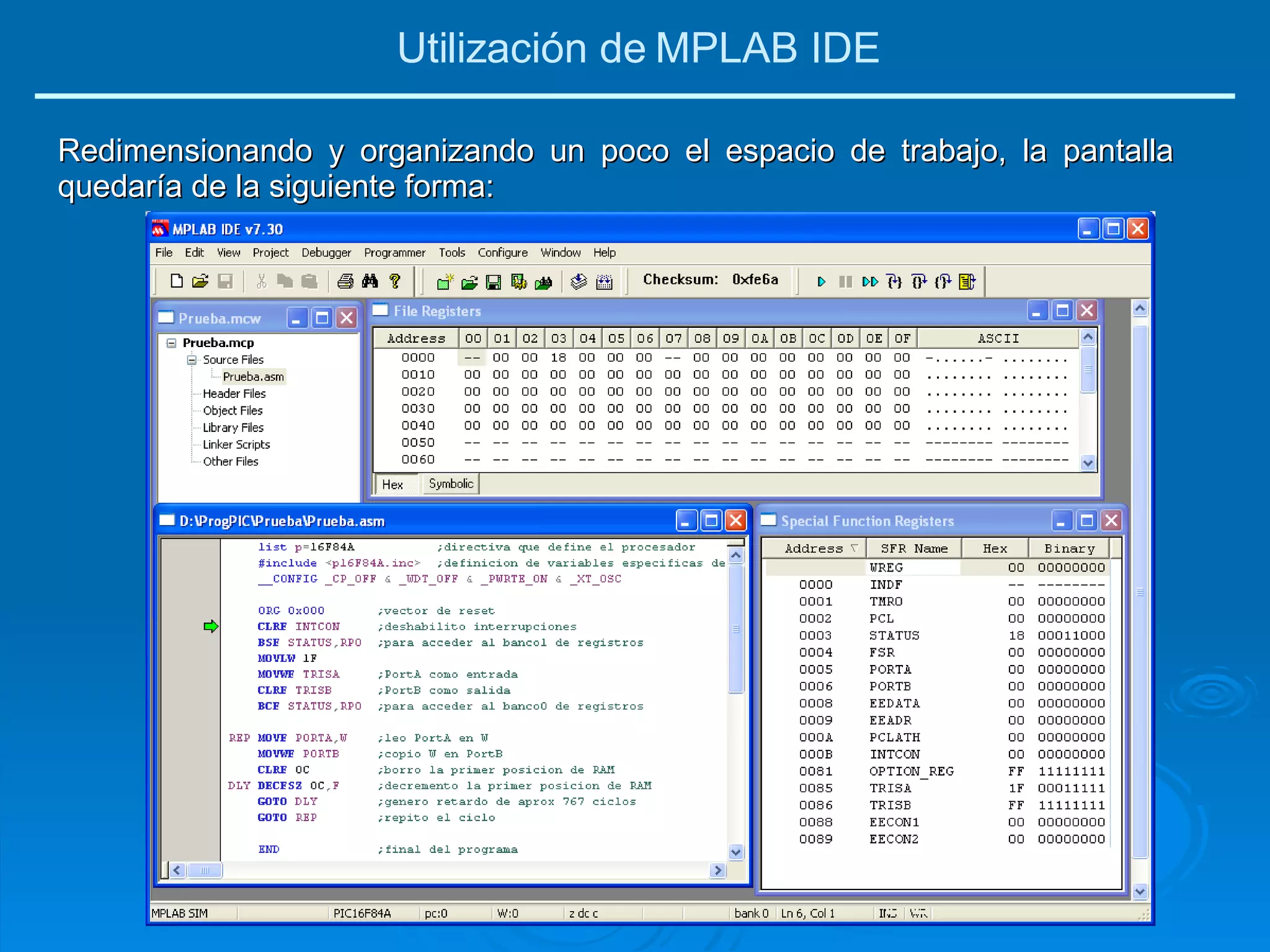Select the STATUS row in SFR list

coord(938,636)
